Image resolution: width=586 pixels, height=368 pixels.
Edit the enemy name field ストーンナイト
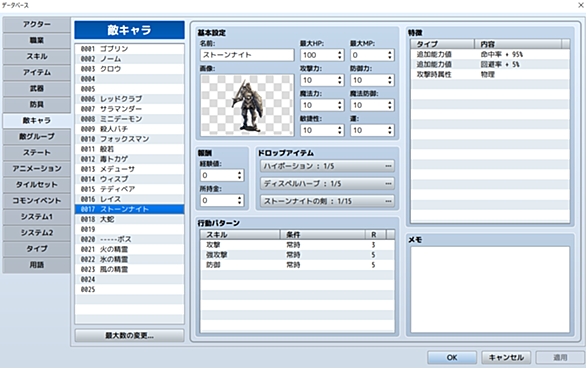[247, 55]
